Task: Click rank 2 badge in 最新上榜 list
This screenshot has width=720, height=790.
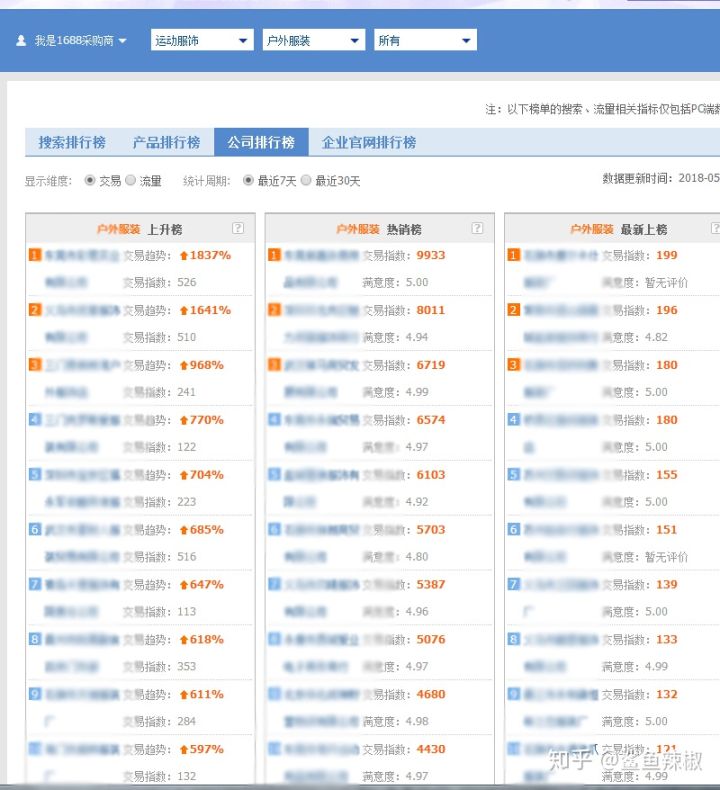Action: pos(513,310)
